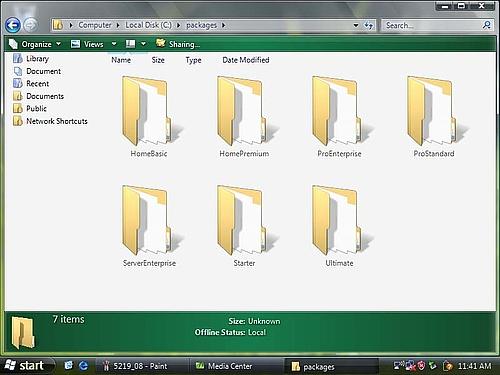The width and height of the screenshot is (500, 375).
Task: Switch to the 5219_08 - Paint taskbar button
Action: coord(141,366)
